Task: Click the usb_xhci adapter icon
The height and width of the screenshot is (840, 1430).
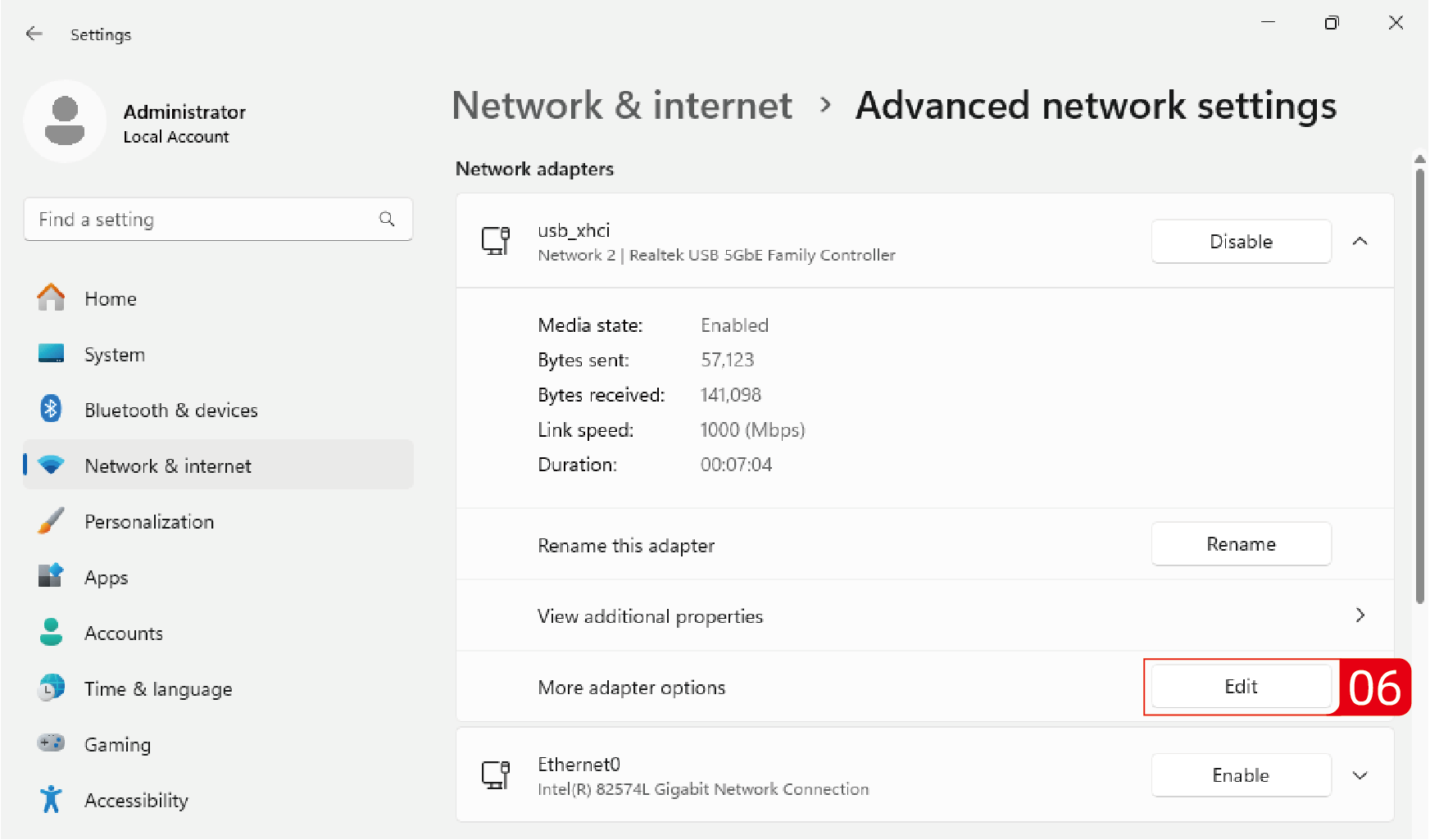Action: (x=496, y=241)
